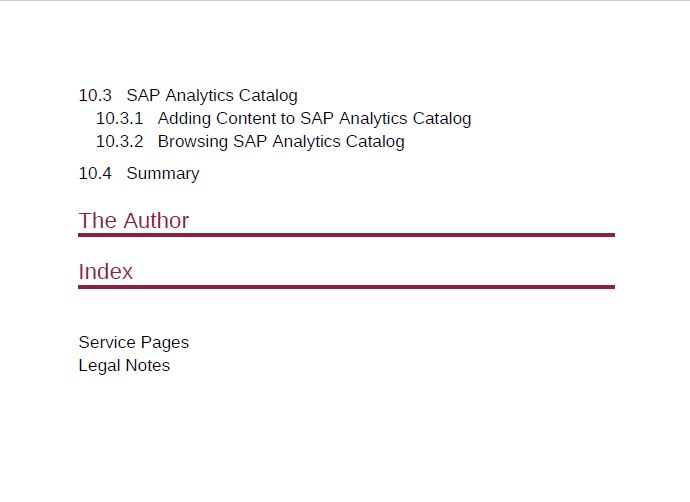The width and height of the screenshot is (690, 502).
Task: Go to Service Pages
Action: [x=134, y=343]
